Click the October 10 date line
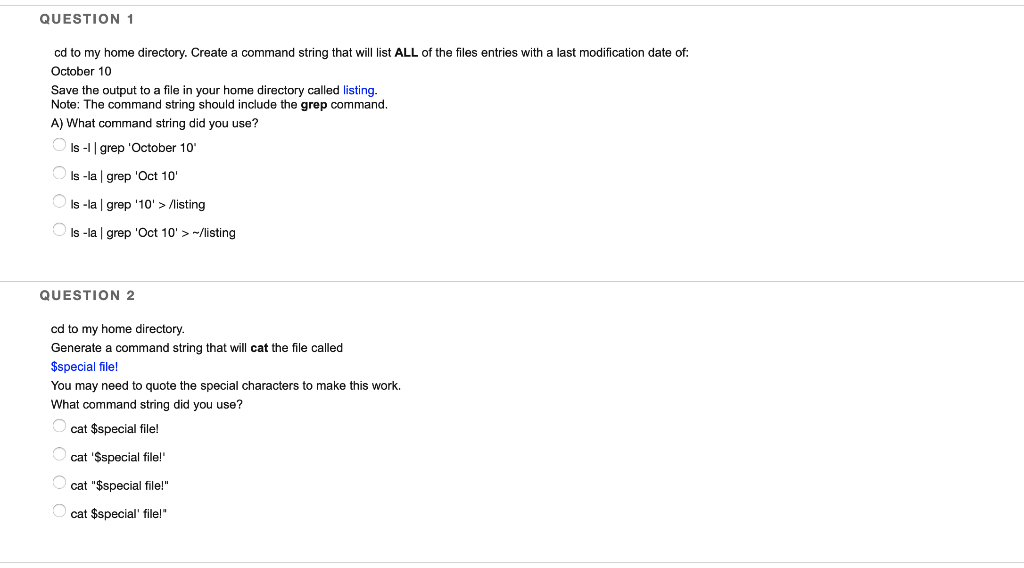The width and height of the screenshot is (1024, 568). (x=81, y=71)
